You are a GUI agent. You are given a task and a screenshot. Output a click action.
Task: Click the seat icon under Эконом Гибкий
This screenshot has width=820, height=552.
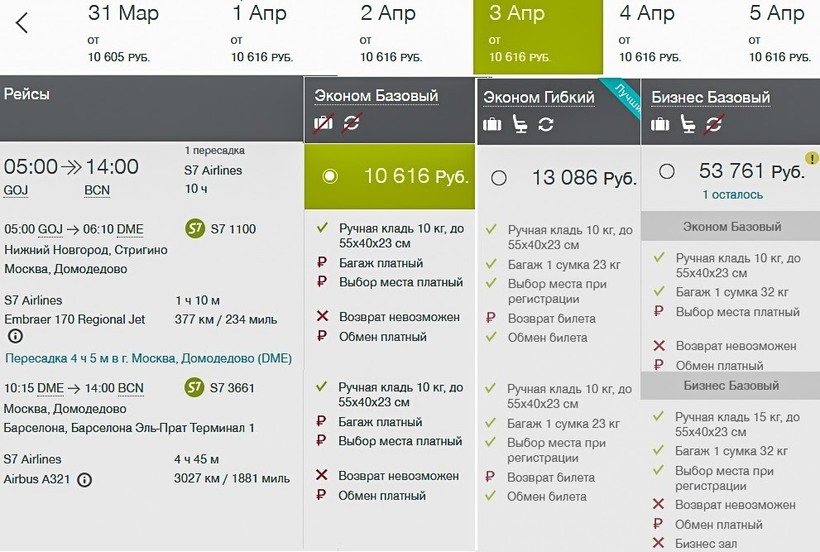pyautogui.click(x=519, y=124)
